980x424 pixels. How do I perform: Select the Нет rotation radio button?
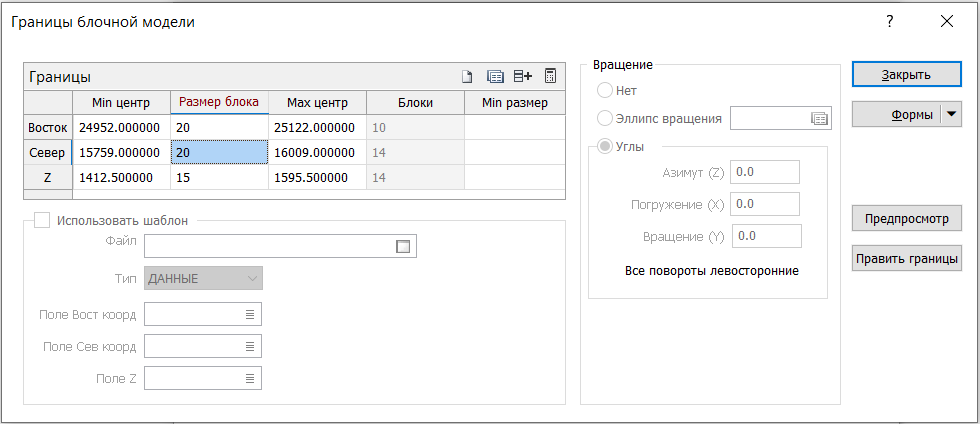pyautogui.click(x=604, y=91)
